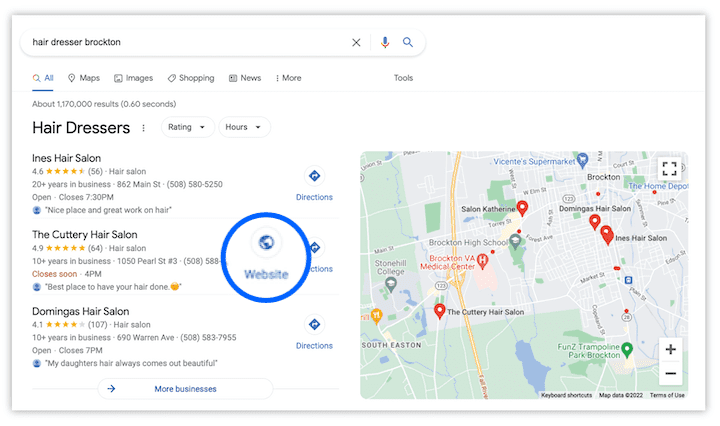
Task: Zoom in on the map with plus
Action: click(x=670, y=349)
